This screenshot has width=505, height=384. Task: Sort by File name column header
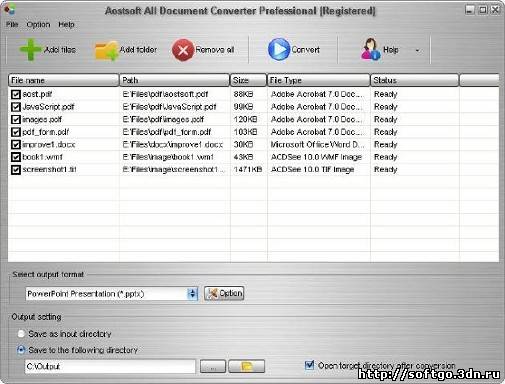[63, 80]
